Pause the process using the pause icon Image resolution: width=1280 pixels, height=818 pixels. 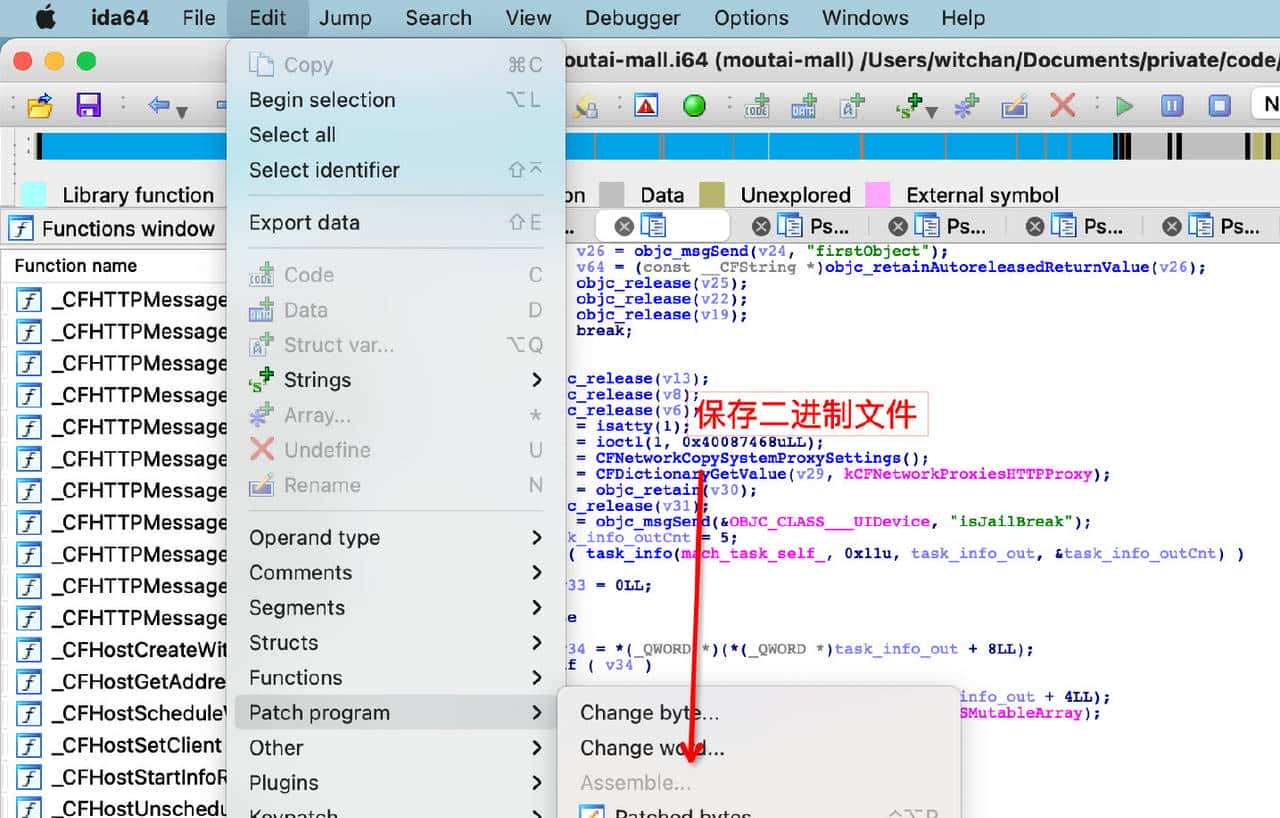1171,103
